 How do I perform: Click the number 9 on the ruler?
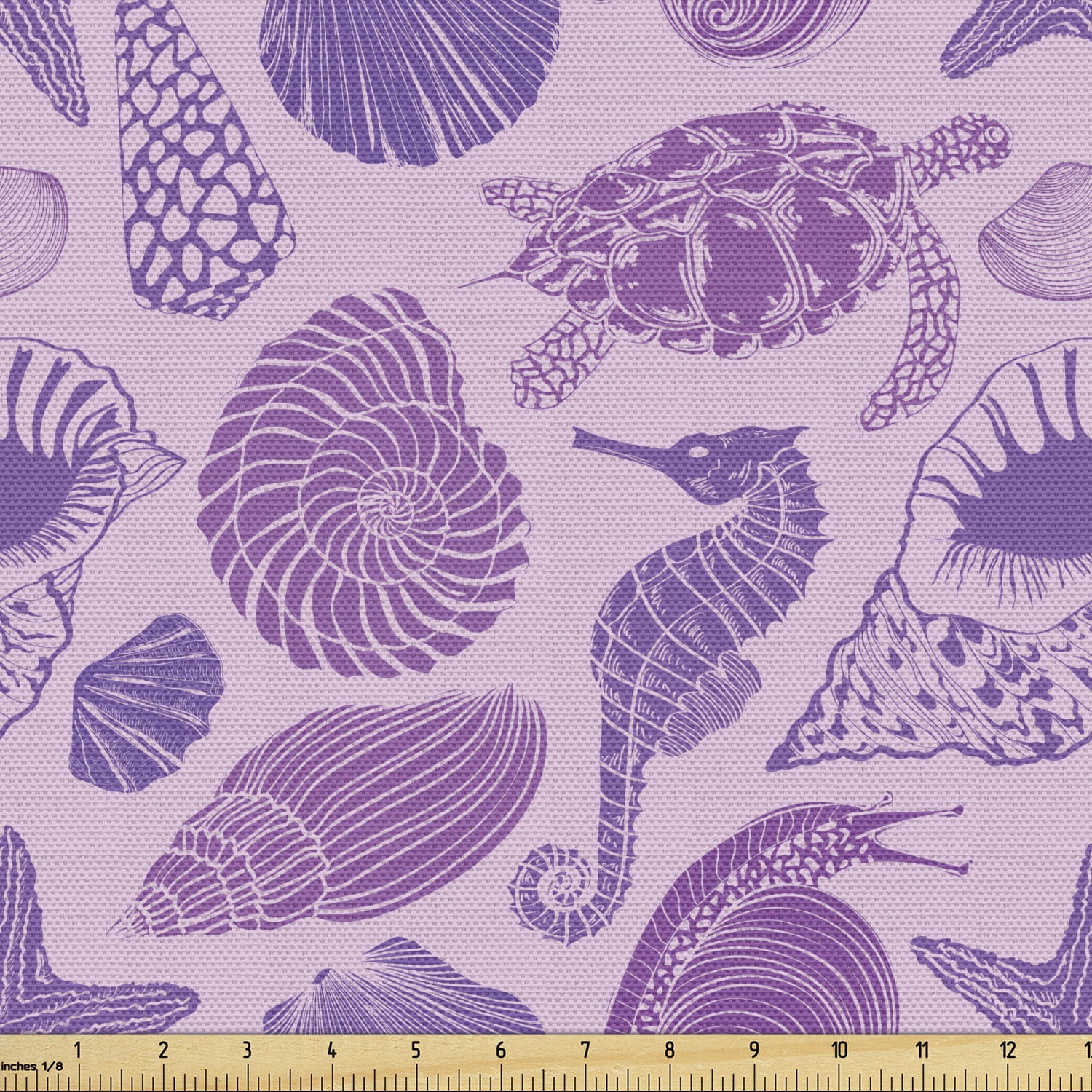(754, 1050)
